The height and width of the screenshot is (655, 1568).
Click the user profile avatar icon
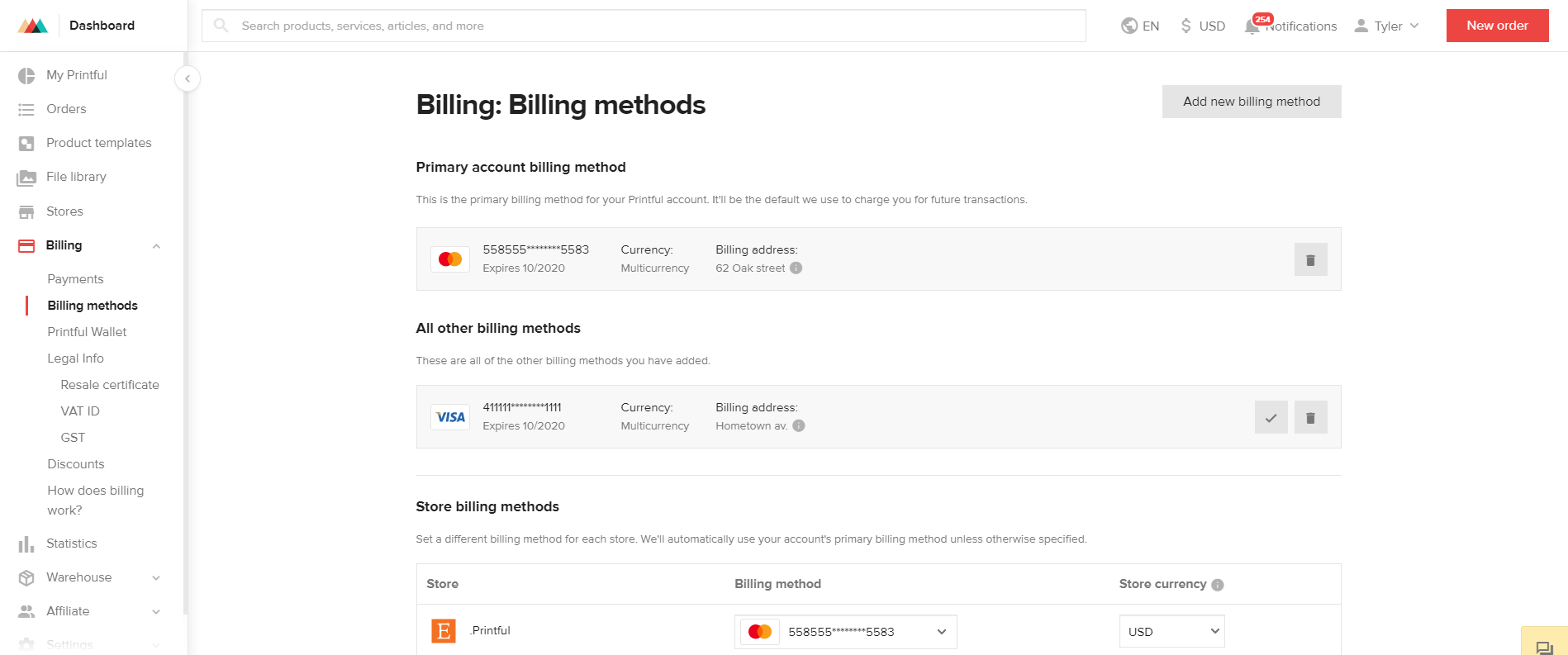(1361, 26)
